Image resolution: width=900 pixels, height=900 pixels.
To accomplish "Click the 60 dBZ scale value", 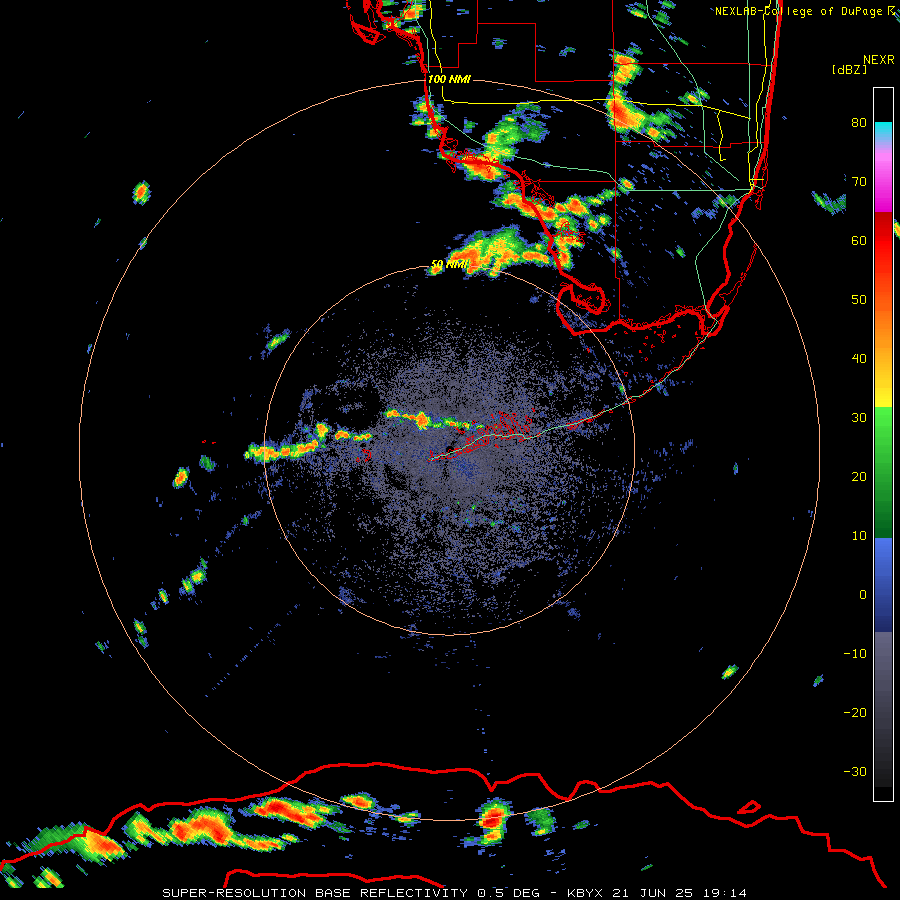I will pyautogui.click(x=859, y=241).
